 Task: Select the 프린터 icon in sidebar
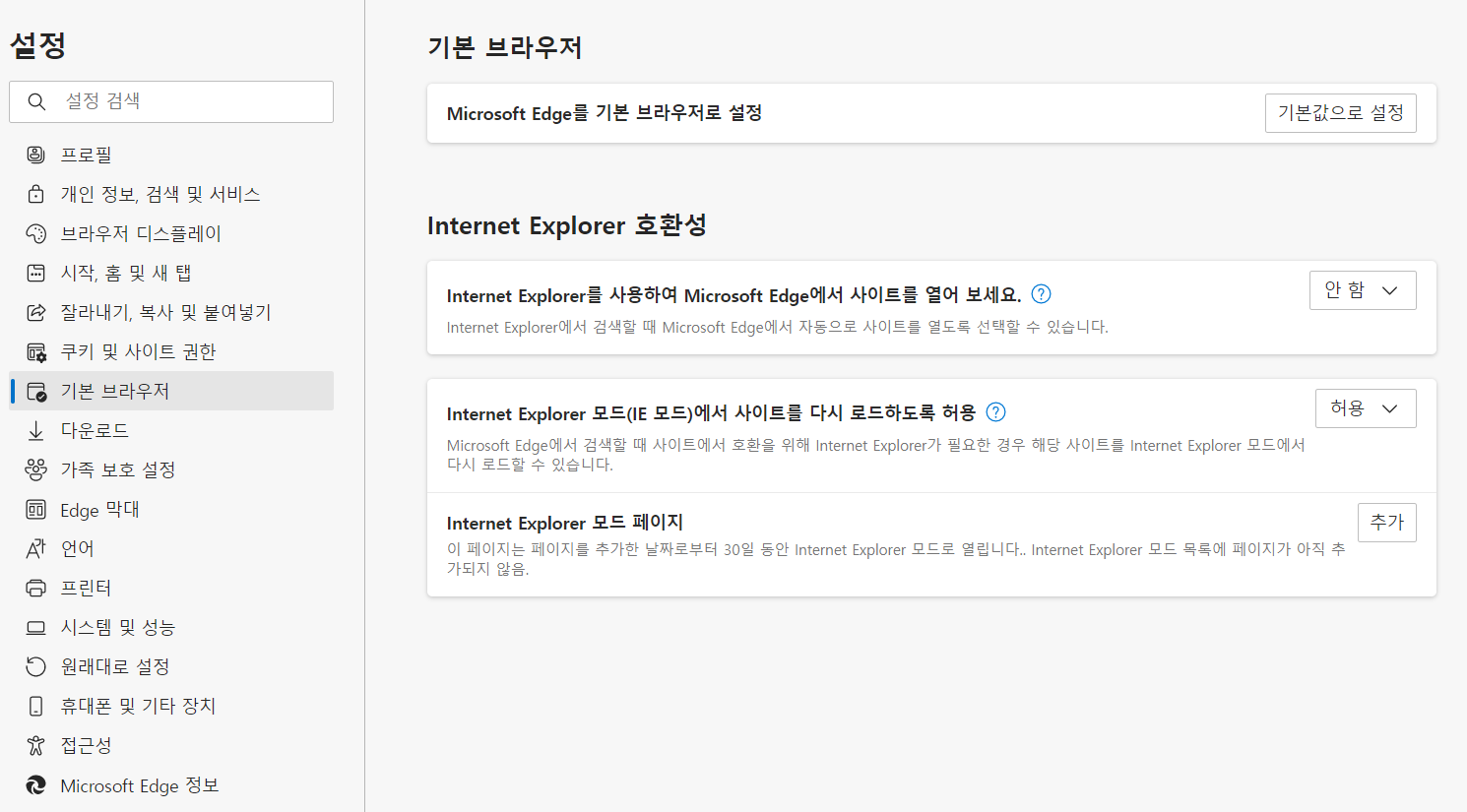tap(35, 587)
